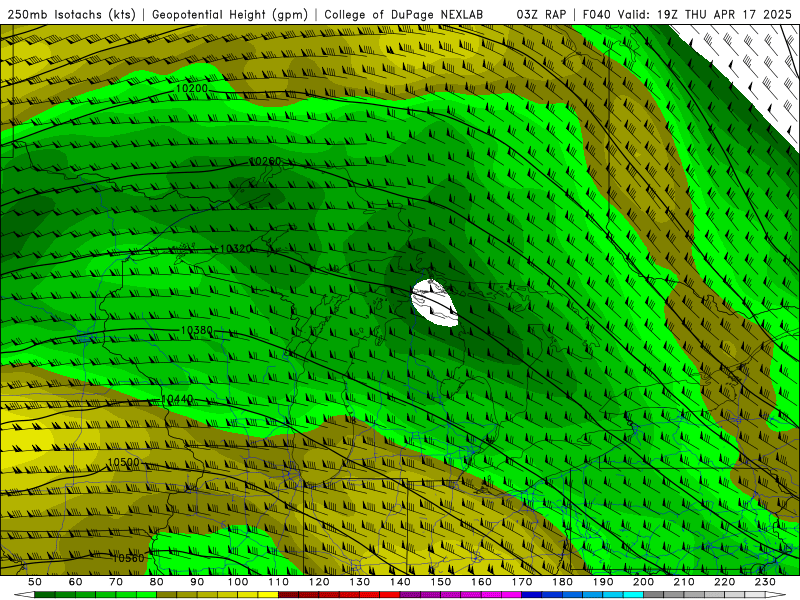Click the 100 kts colorbar label
Viewport: 800px width, 600px height.
click(x=238, y=582)
